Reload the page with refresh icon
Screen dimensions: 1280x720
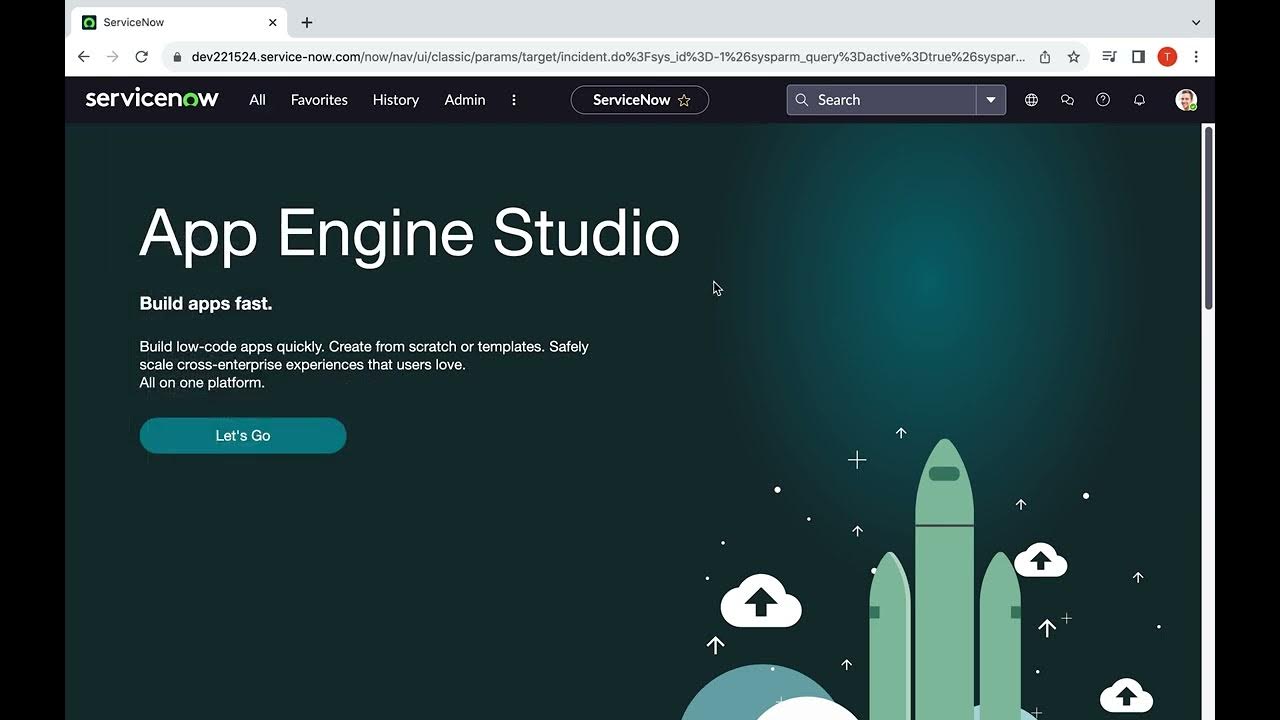point(142,57)
